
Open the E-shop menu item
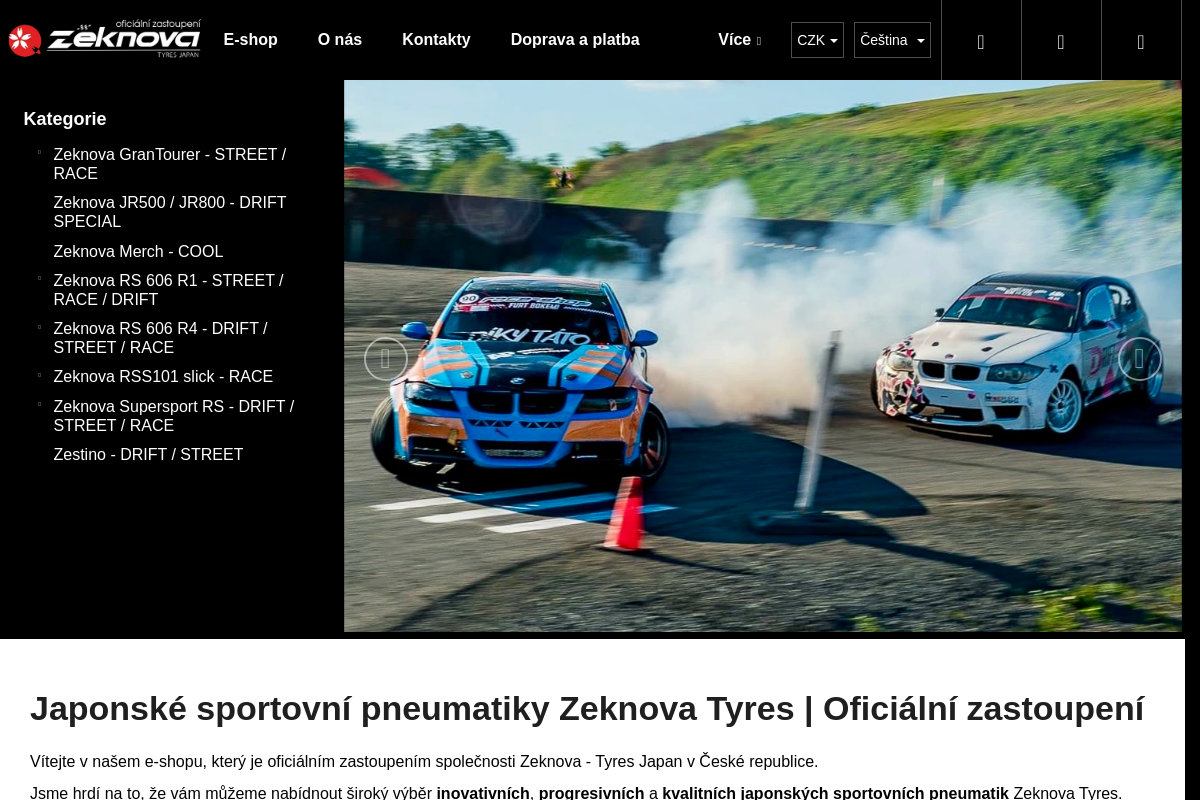point(251,40)
